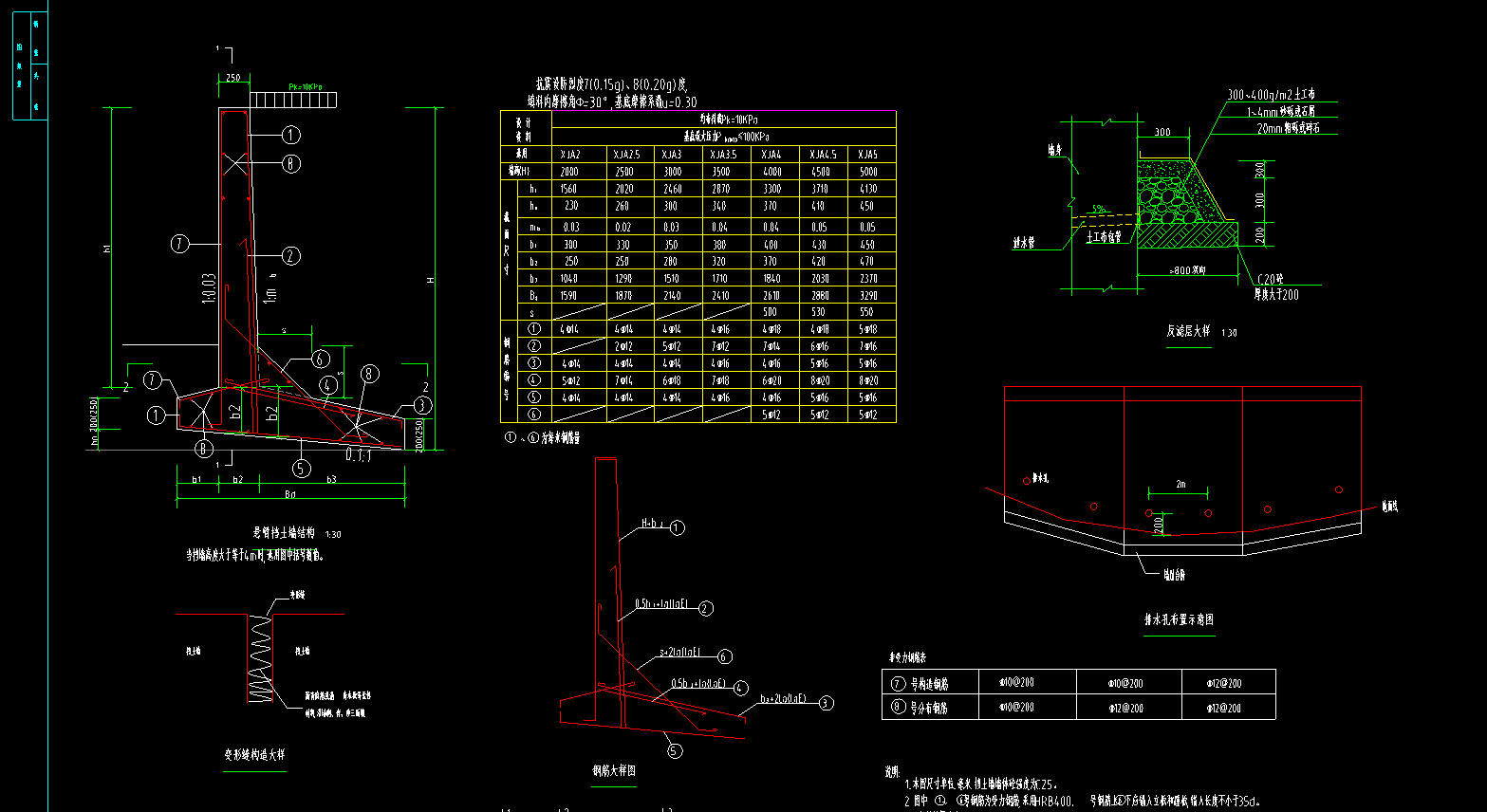Click the 厚度大于200 note
Viewport: 1487px width, 812px height.
tap(1277, 294)
